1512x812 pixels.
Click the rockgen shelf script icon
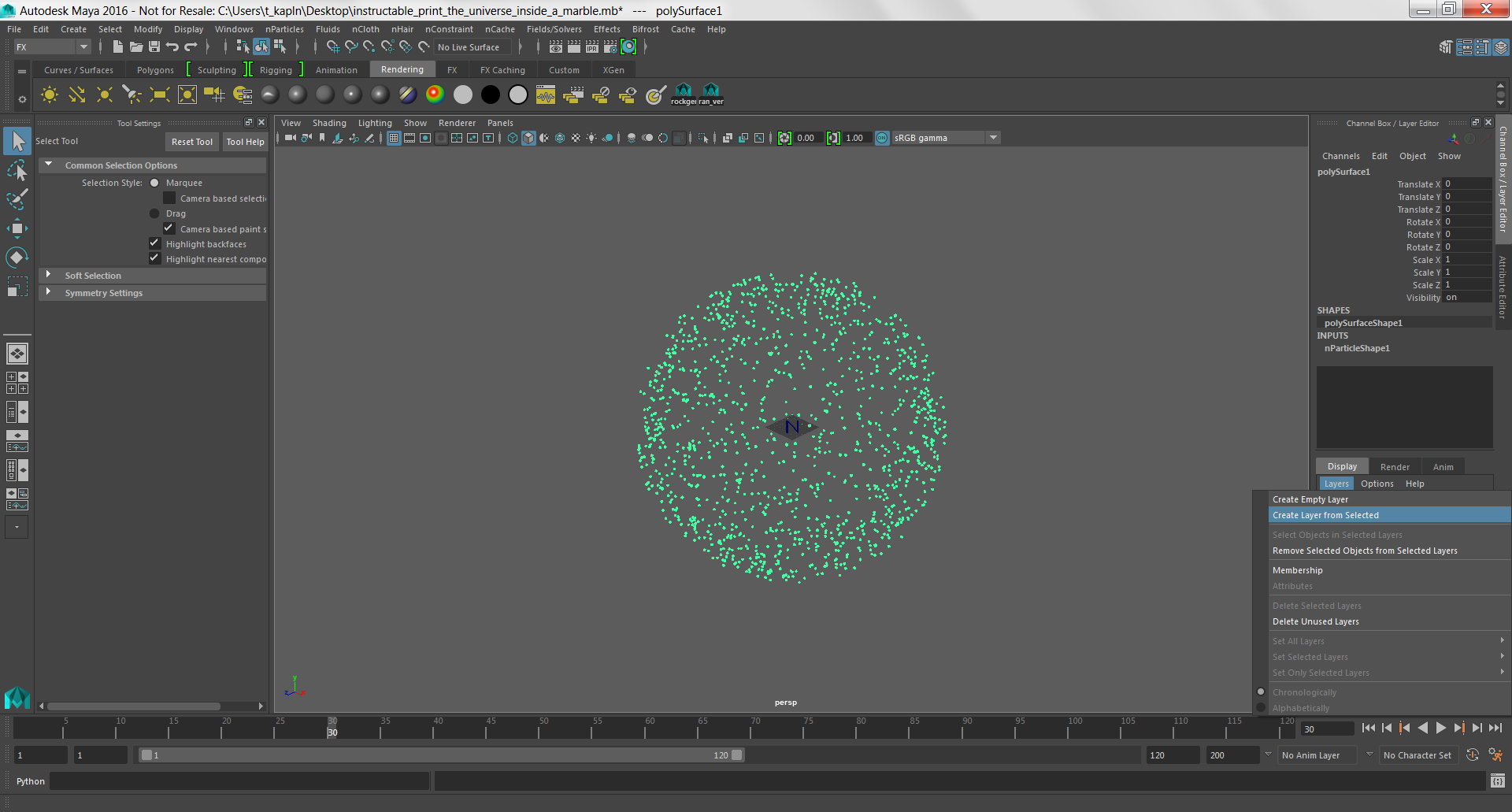click(684, 95)
